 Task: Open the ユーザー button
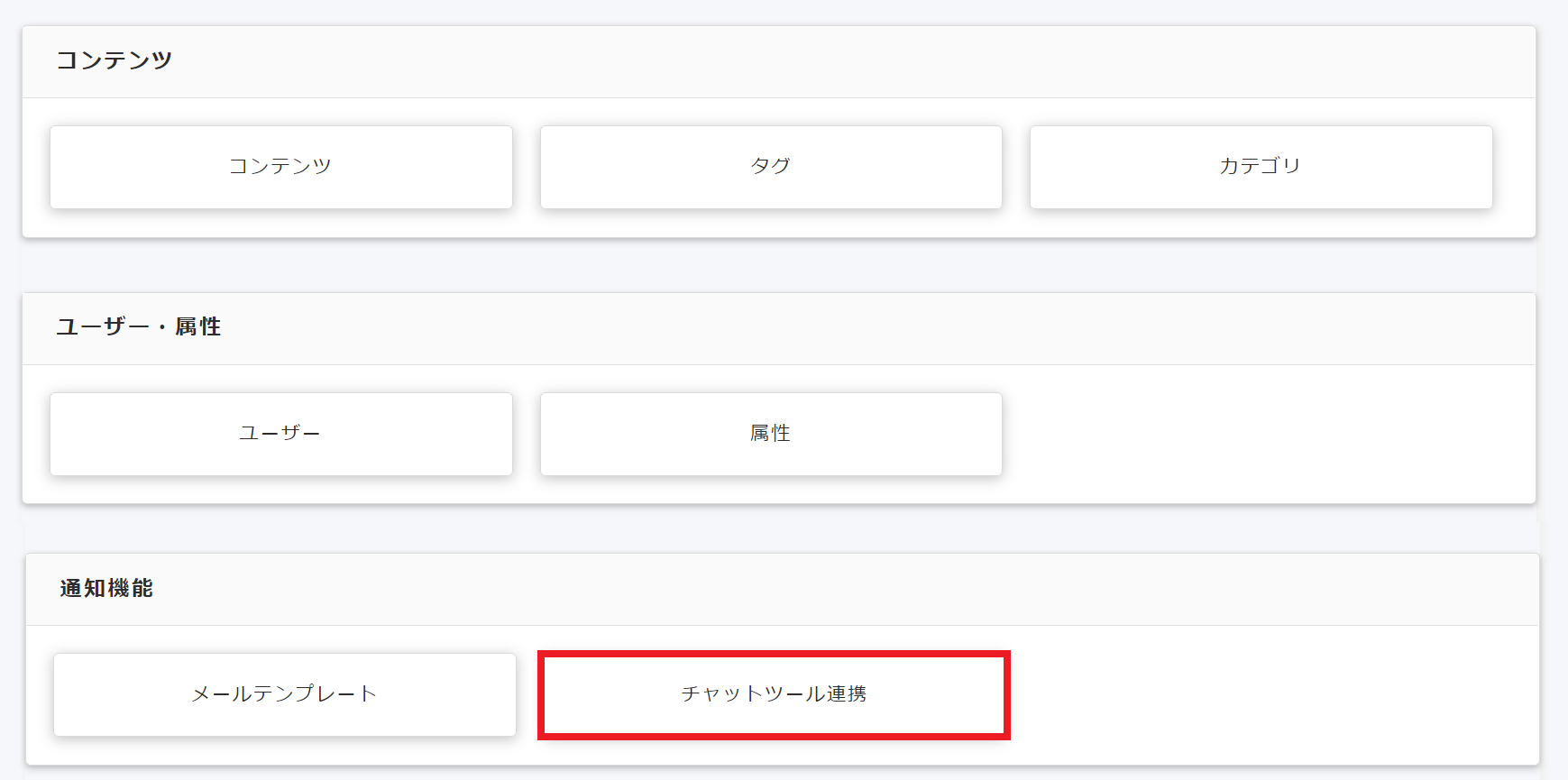(x=280, y=434)
